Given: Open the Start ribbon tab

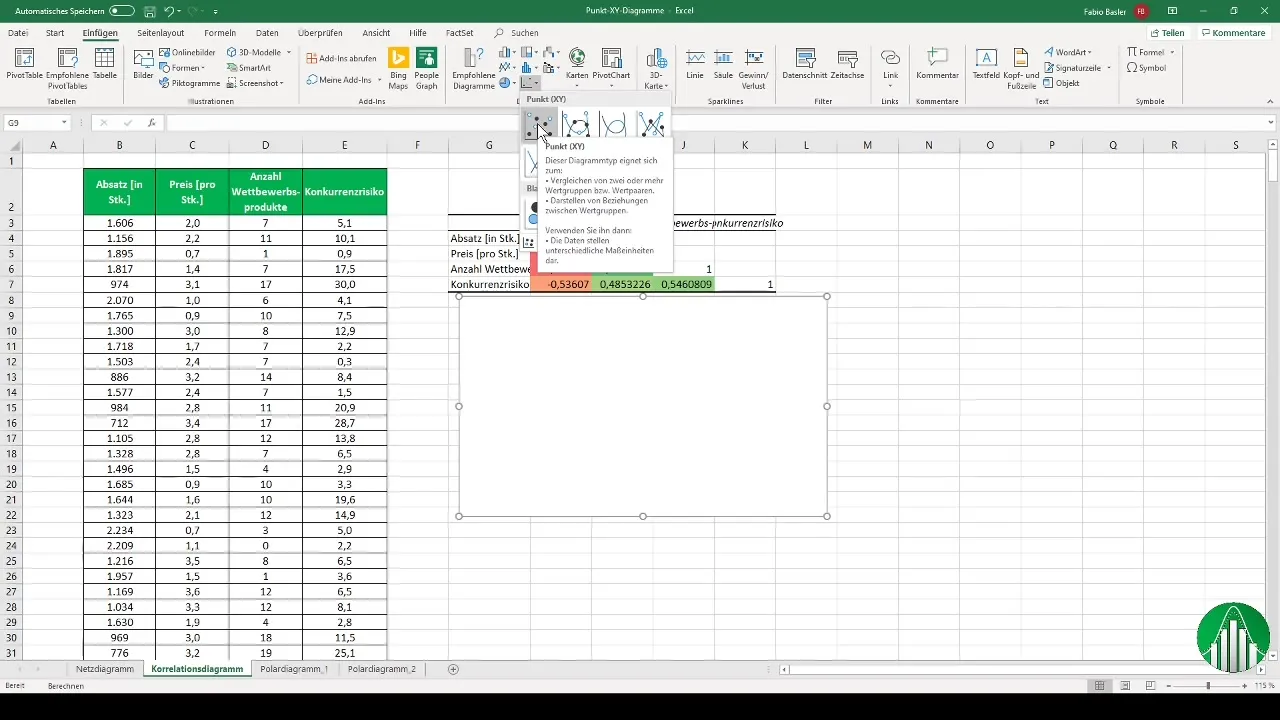Looking at the screenshot, I should tap(55, 33).
